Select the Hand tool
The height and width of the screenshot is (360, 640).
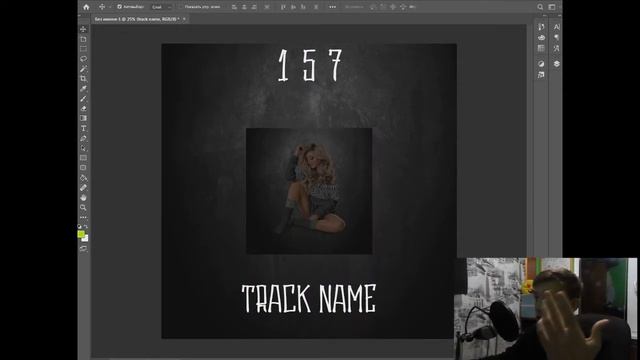point(83,198)
